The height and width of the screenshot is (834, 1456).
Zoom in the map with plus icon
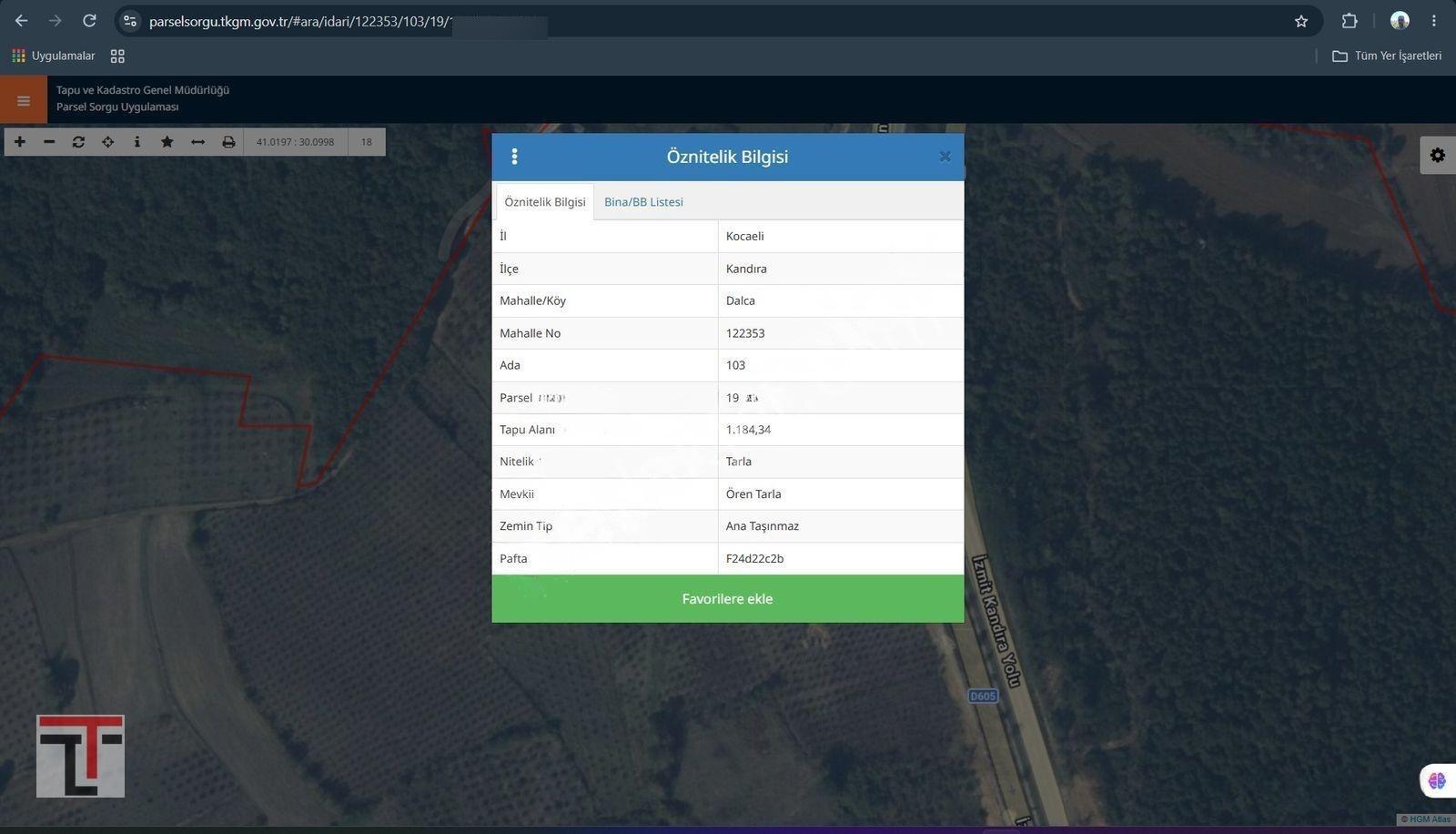20,142
